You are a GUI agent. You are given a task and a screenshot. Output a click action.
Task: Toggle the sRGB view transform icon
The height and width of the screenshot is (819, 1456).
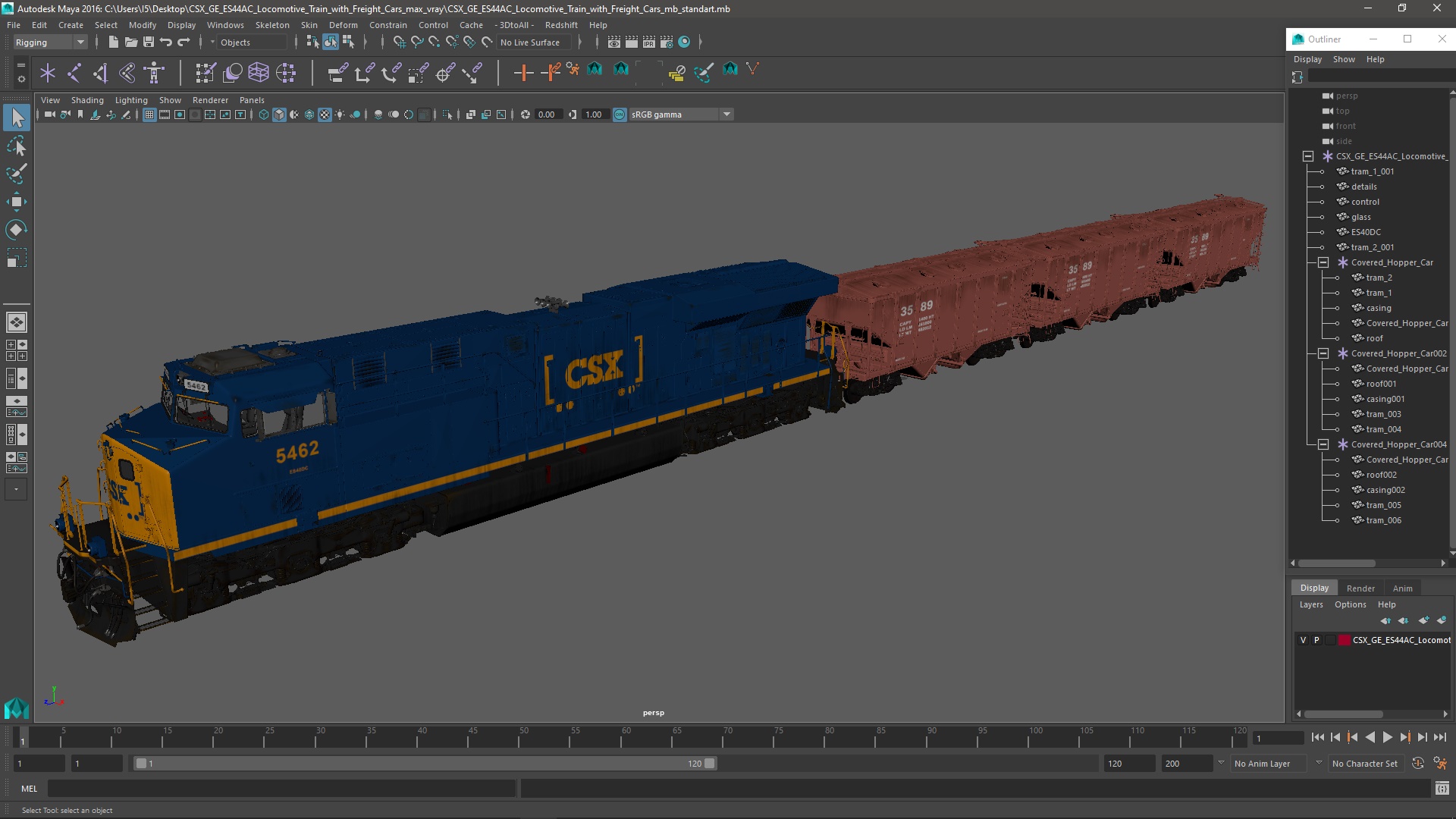point(620,115)
